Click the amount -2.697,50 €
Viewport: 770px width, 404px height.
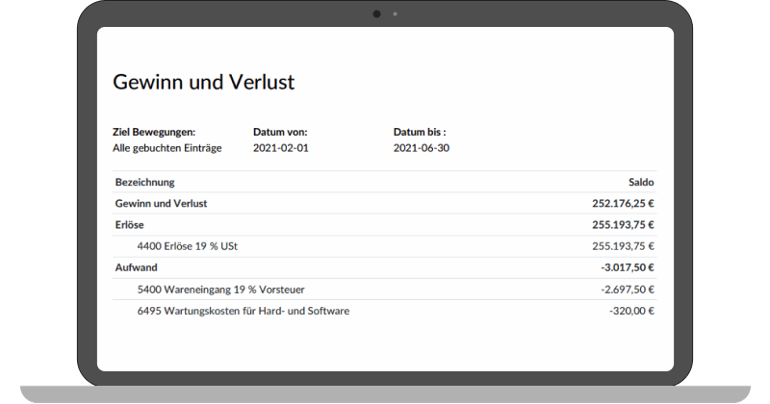pyautogui.click(x=627, y=289)
